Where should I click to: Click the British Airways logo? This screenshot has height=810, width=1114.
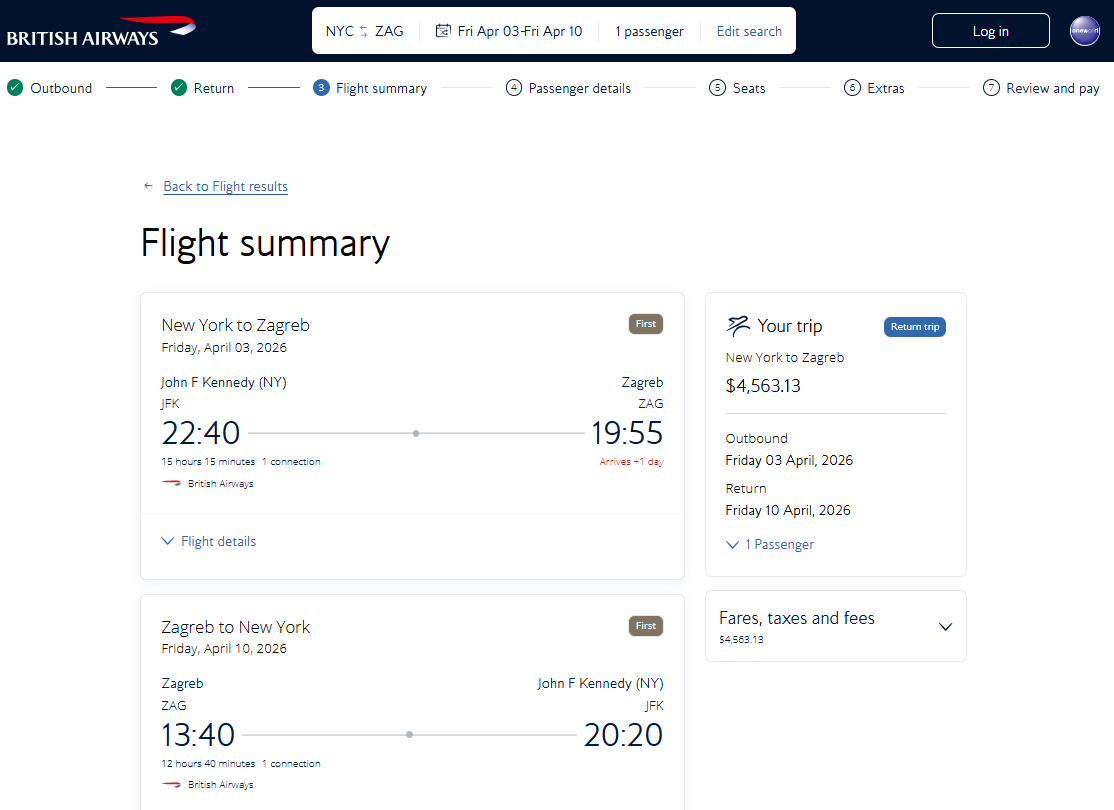(101, 31)
